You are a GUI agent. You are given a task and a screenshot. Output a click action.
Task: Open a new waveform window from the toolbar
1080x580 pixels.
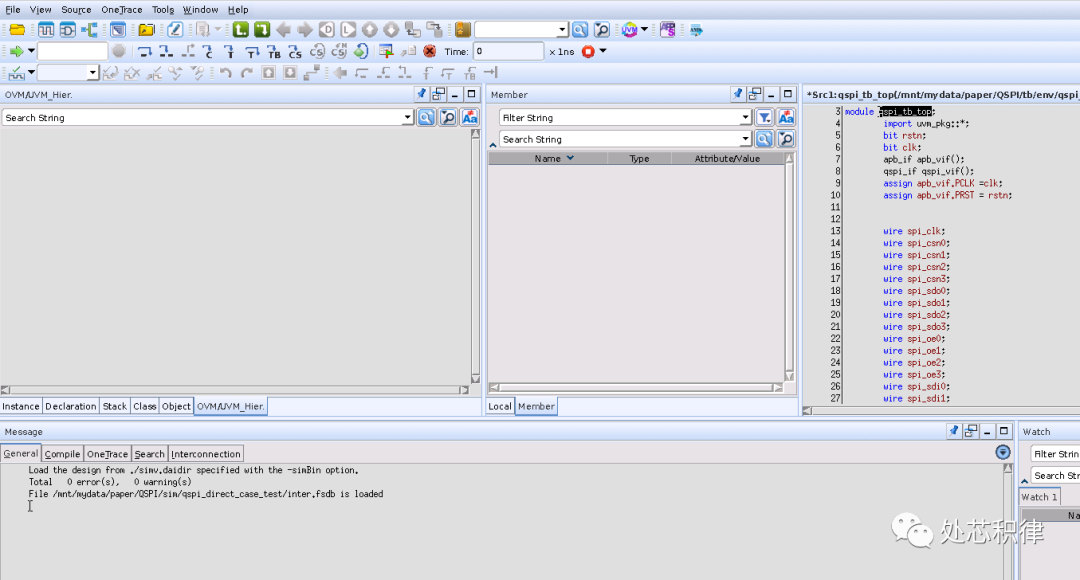pos(47,30)
